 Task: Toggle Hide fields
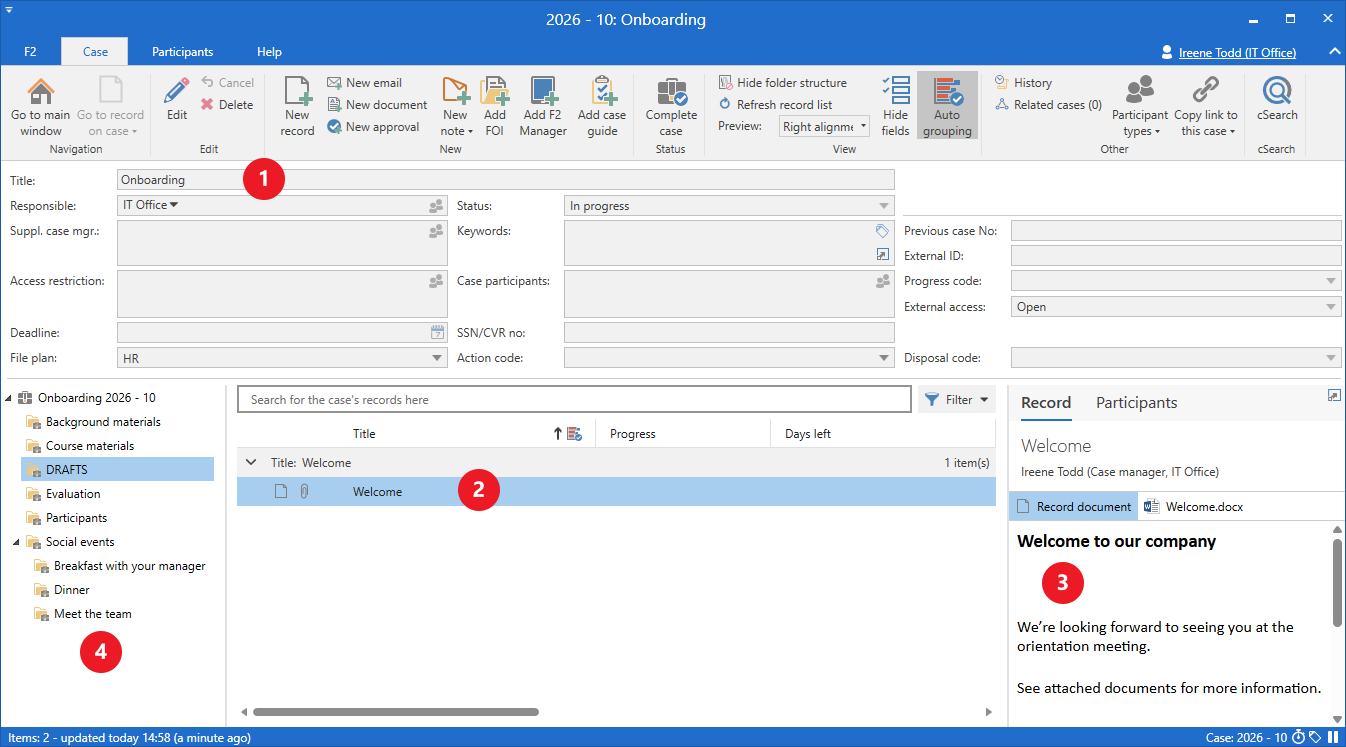[896, 106]
